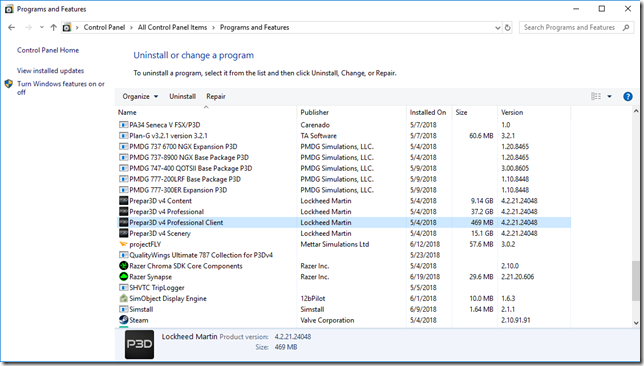This screenshot has height=366, width=644.
Task: Open Turn Windows features on or off
Action: pos(61,88)
